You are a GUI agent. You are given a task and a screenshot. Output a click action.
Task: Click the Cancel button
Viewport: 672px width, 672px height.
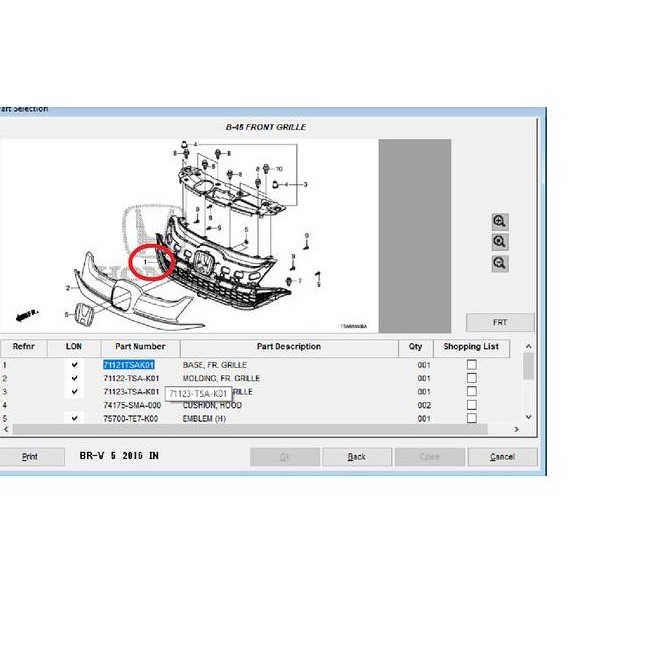pyautogui.click(x=502, y=457)
